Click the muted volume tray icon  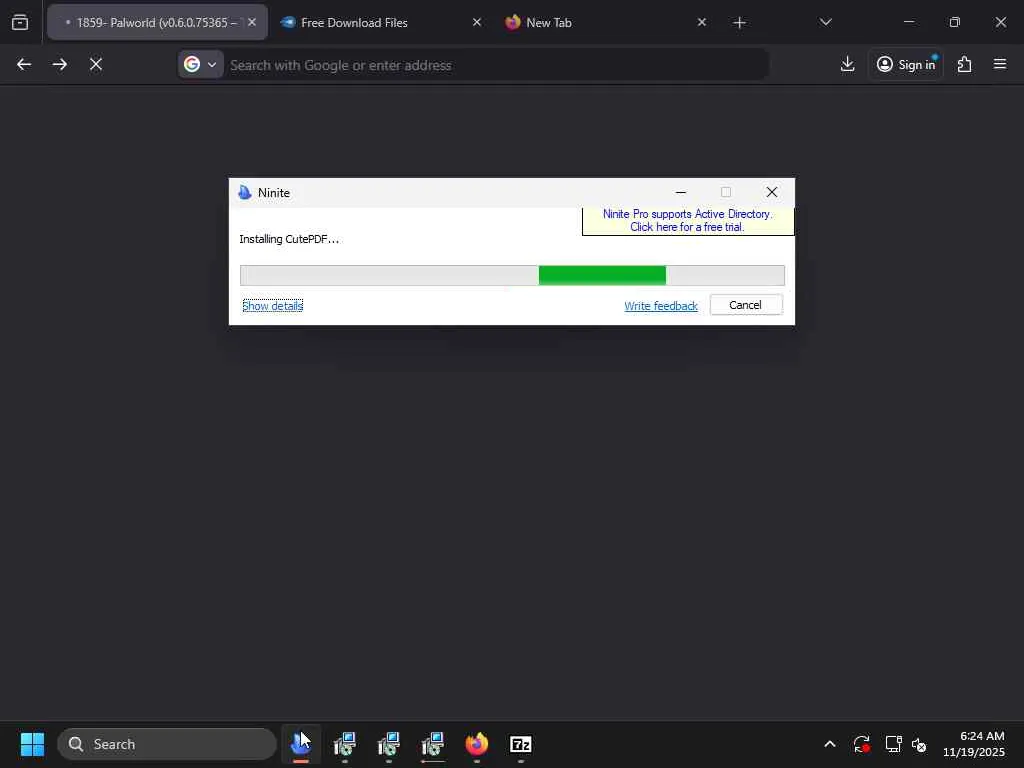point(920,744)
